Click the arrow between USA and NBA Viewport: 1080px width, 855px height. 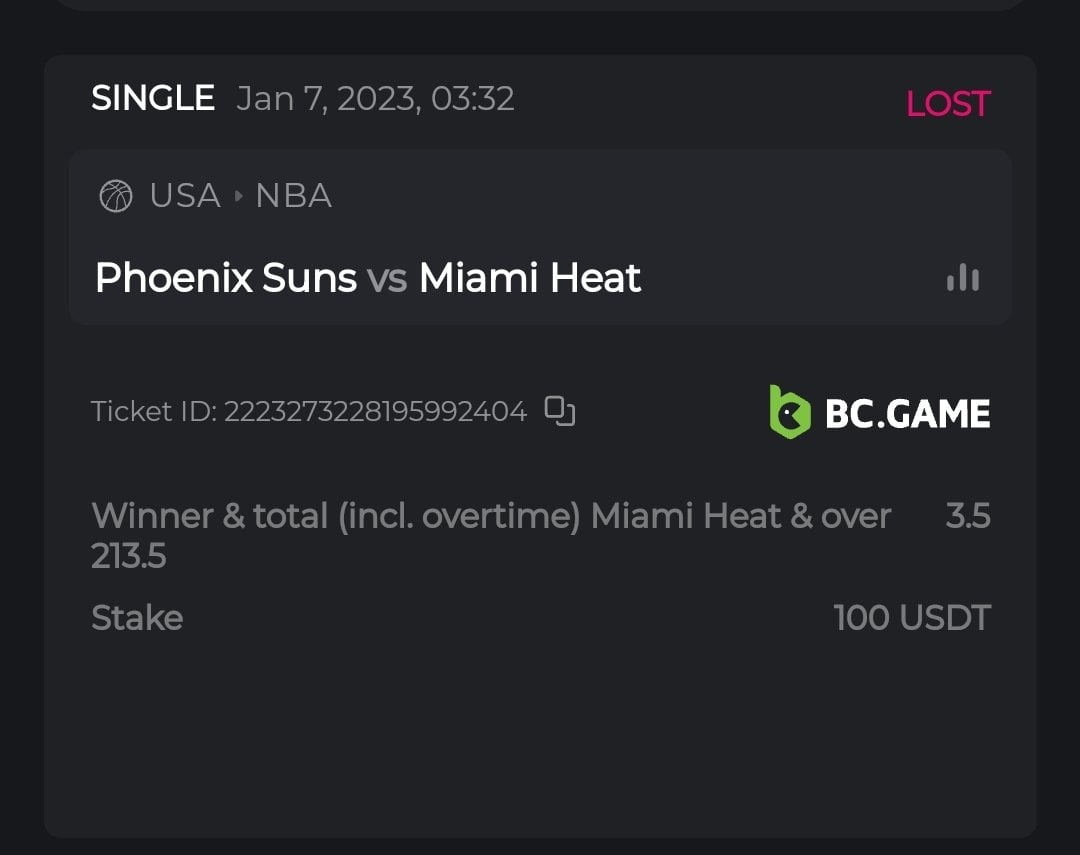tap(238, 196)
